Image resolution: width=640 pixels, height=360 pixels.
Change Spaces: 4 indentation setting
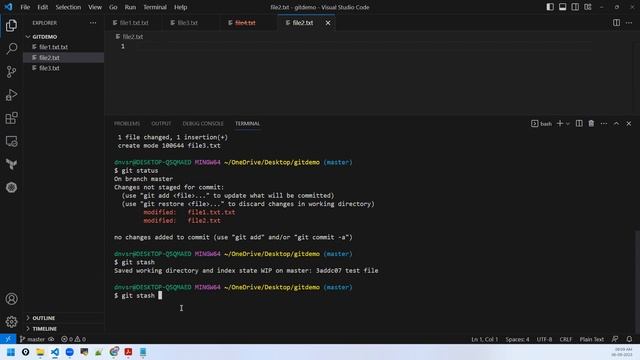point(517,339)
